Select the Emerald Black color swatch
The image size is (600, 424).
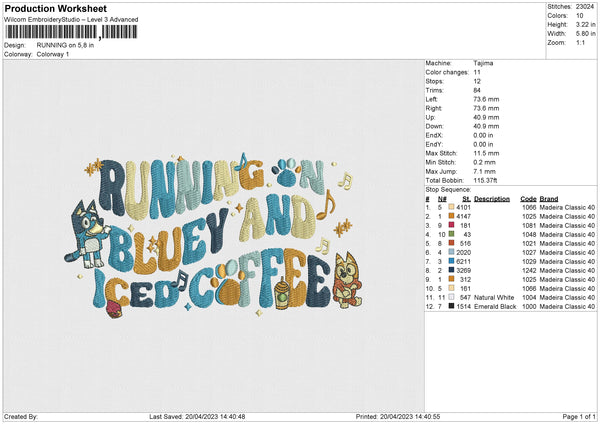pyautogui.click(x=451, y=306)
